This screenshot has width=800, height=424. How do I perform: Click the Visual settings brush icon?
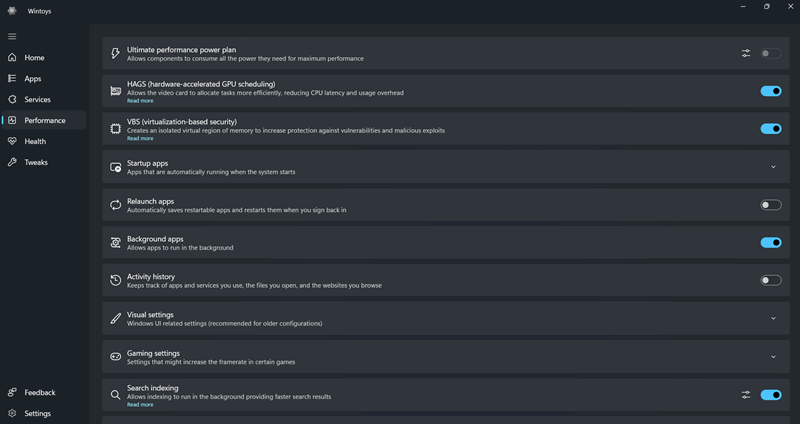[x=116, y=319]
